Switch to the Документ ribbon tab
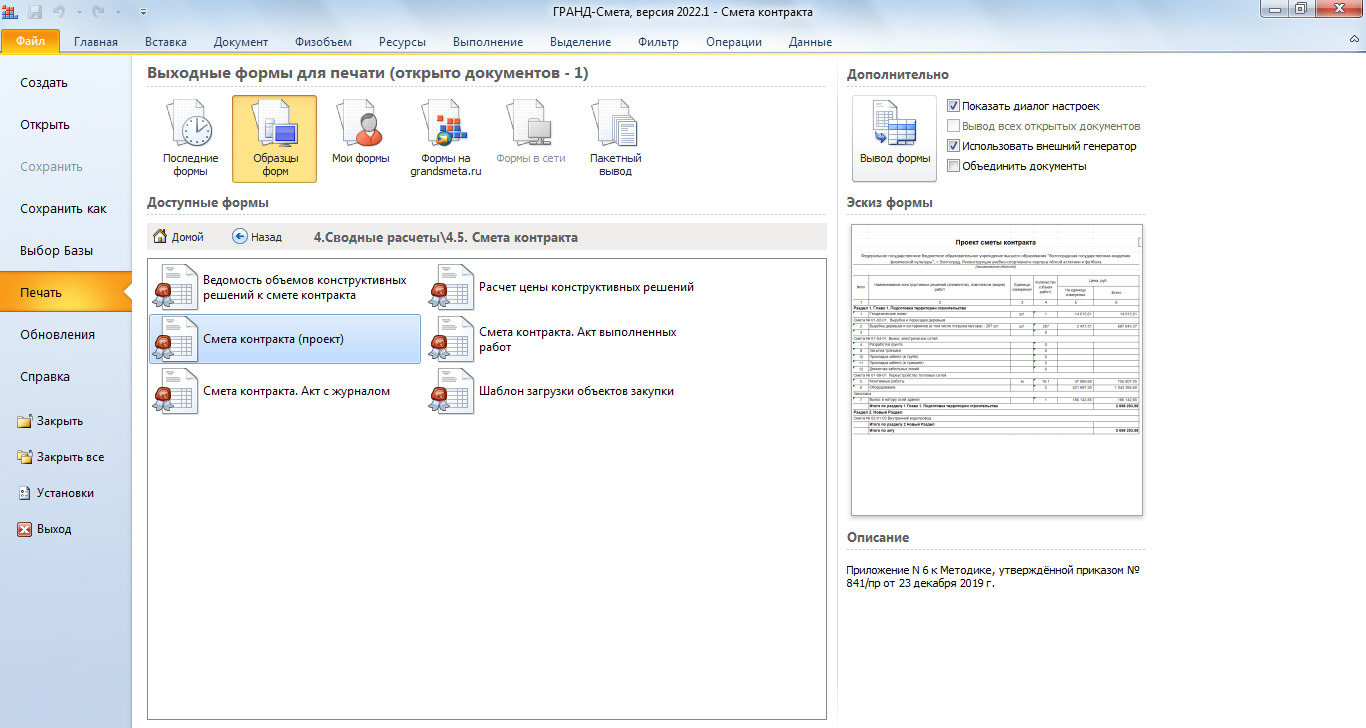Image resolution: width=1366 pixels, height=728 pixels. [x=241, y=42]
